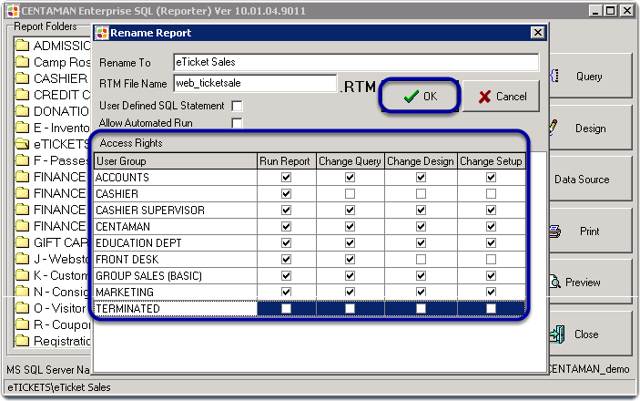This screenshot has height=401, width=640.
Task: Click the OK button to confirm rename
Action: coord(419,97)
